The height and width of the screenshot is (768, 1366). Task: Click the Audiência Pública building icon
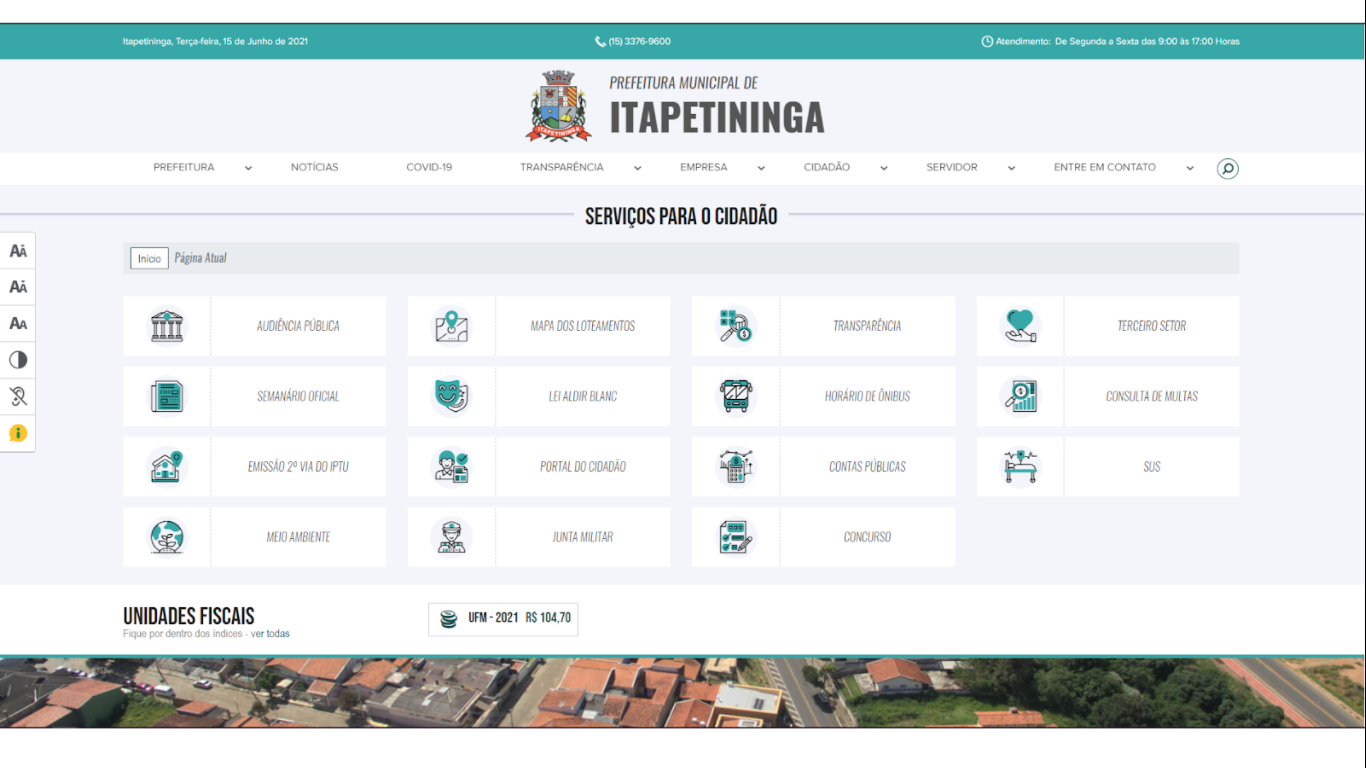[167, 326]
